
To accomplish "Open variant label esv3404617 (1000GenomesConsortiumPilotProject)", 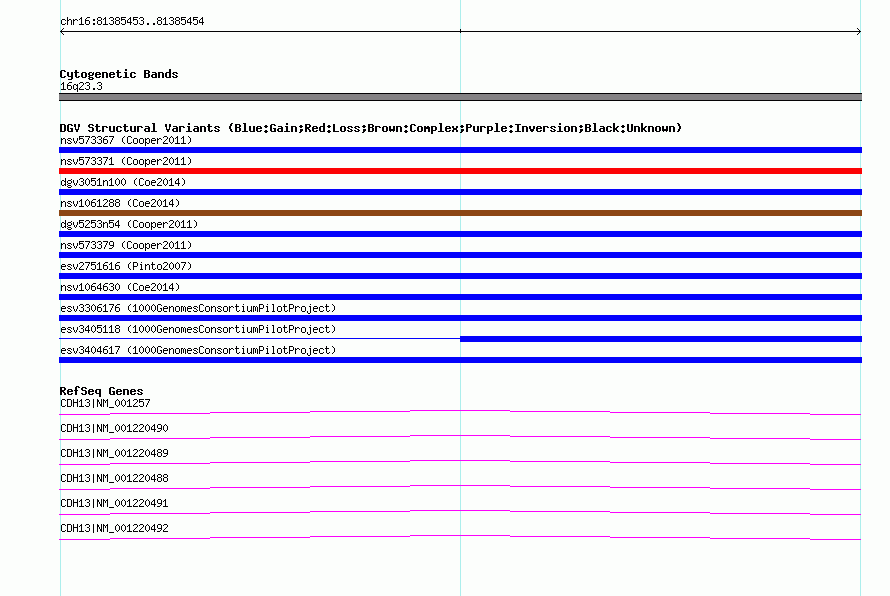I will coord(198,350).
